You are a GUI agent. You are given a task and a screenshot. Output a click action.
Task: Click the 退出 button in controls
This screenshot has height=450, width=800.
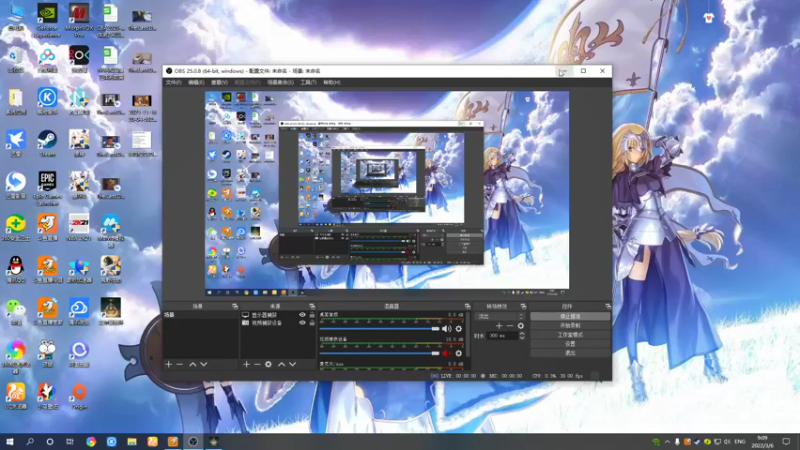pyautogui.click(x=570, y=353)
